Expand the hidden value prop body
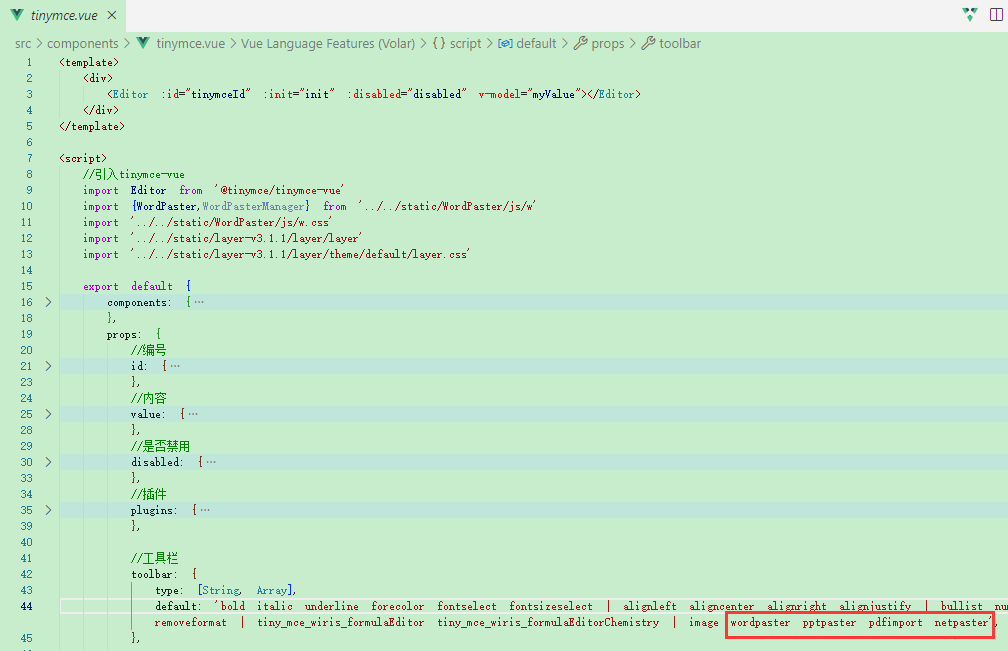The height and width of the screenshot is (651, 1008). pos(47,413)
